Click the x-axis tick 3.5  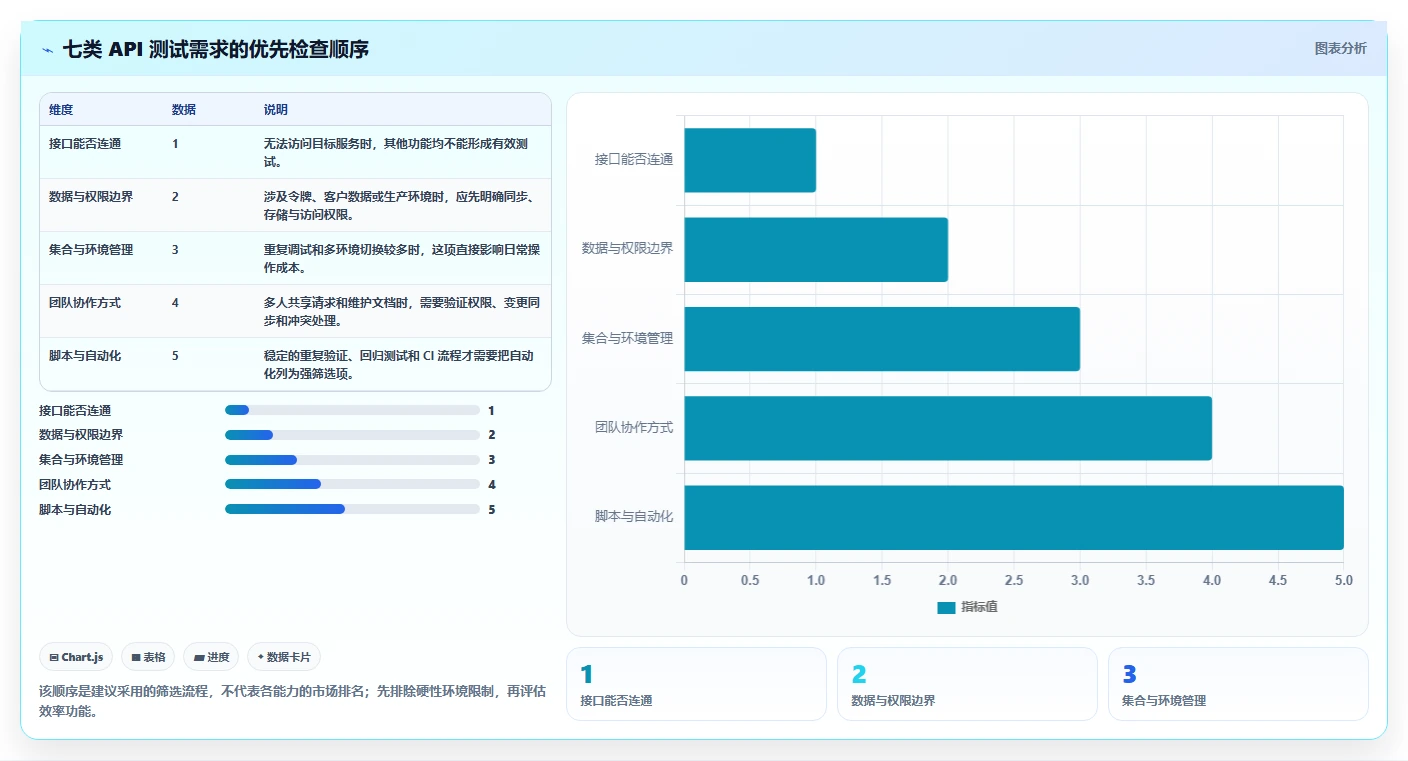[1146, 581]
